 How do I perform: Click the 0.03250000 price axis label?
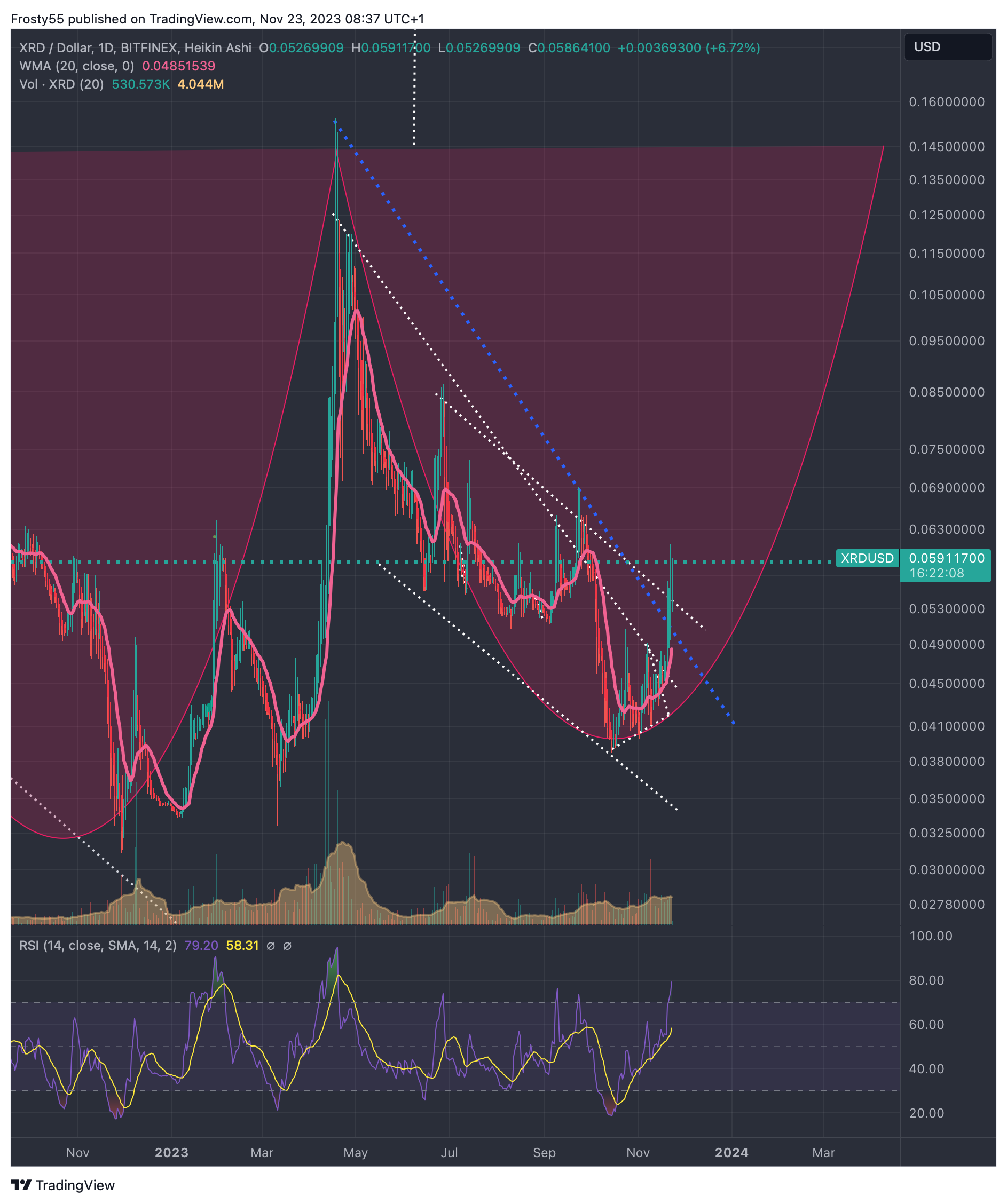coord(947,833)
